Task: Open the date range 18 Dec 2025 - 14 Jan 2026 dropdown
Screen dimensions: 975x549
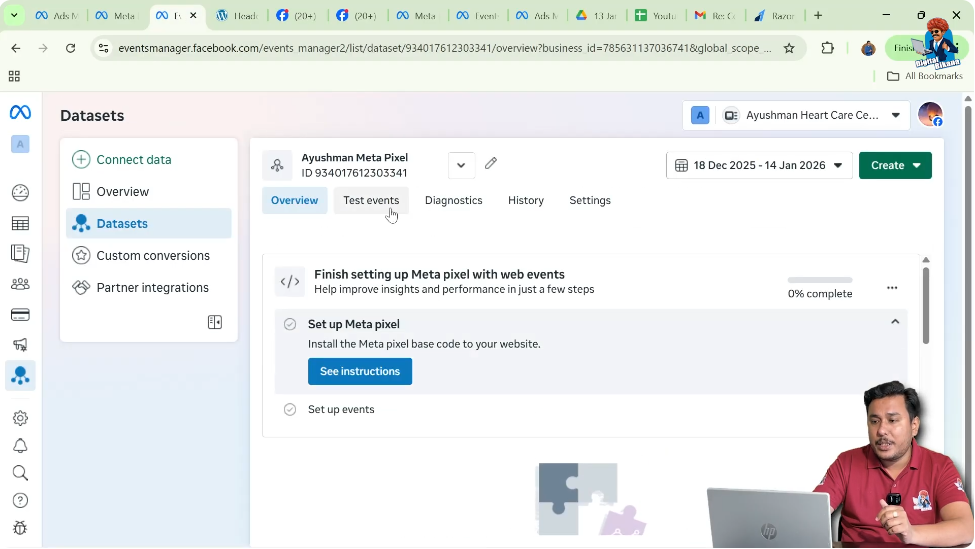Action: [759, 165]
